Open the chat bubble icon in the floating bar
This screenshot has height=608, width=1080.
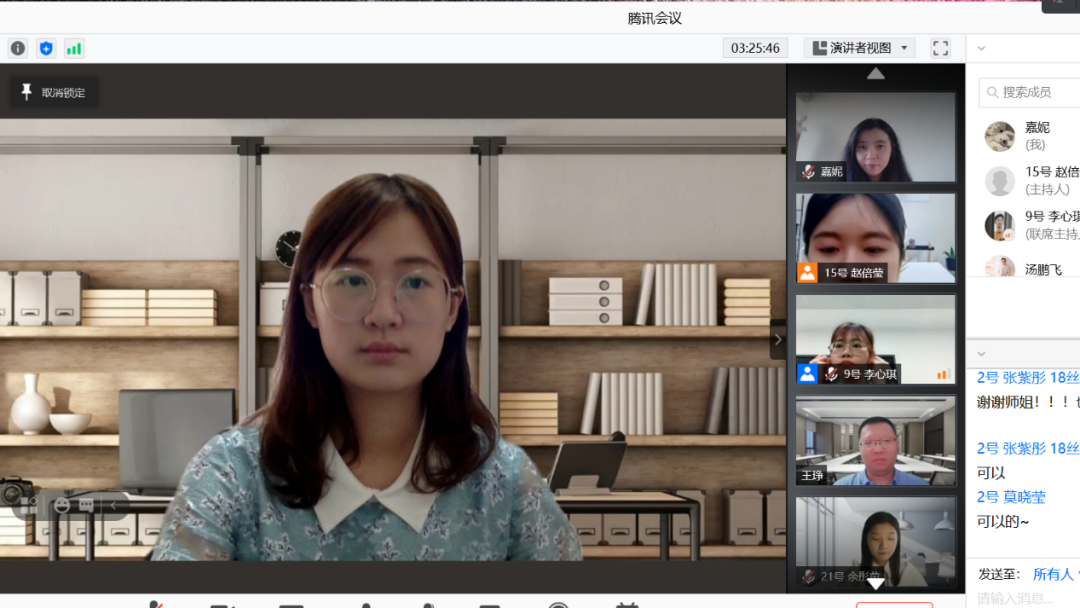click(86, 505)
